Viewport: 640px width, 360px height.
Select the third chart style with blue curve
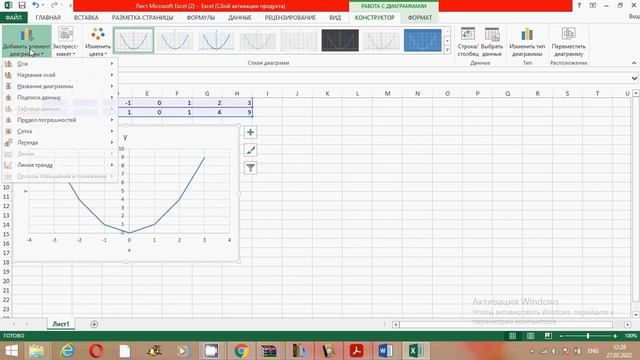click(x=216, y=40)
